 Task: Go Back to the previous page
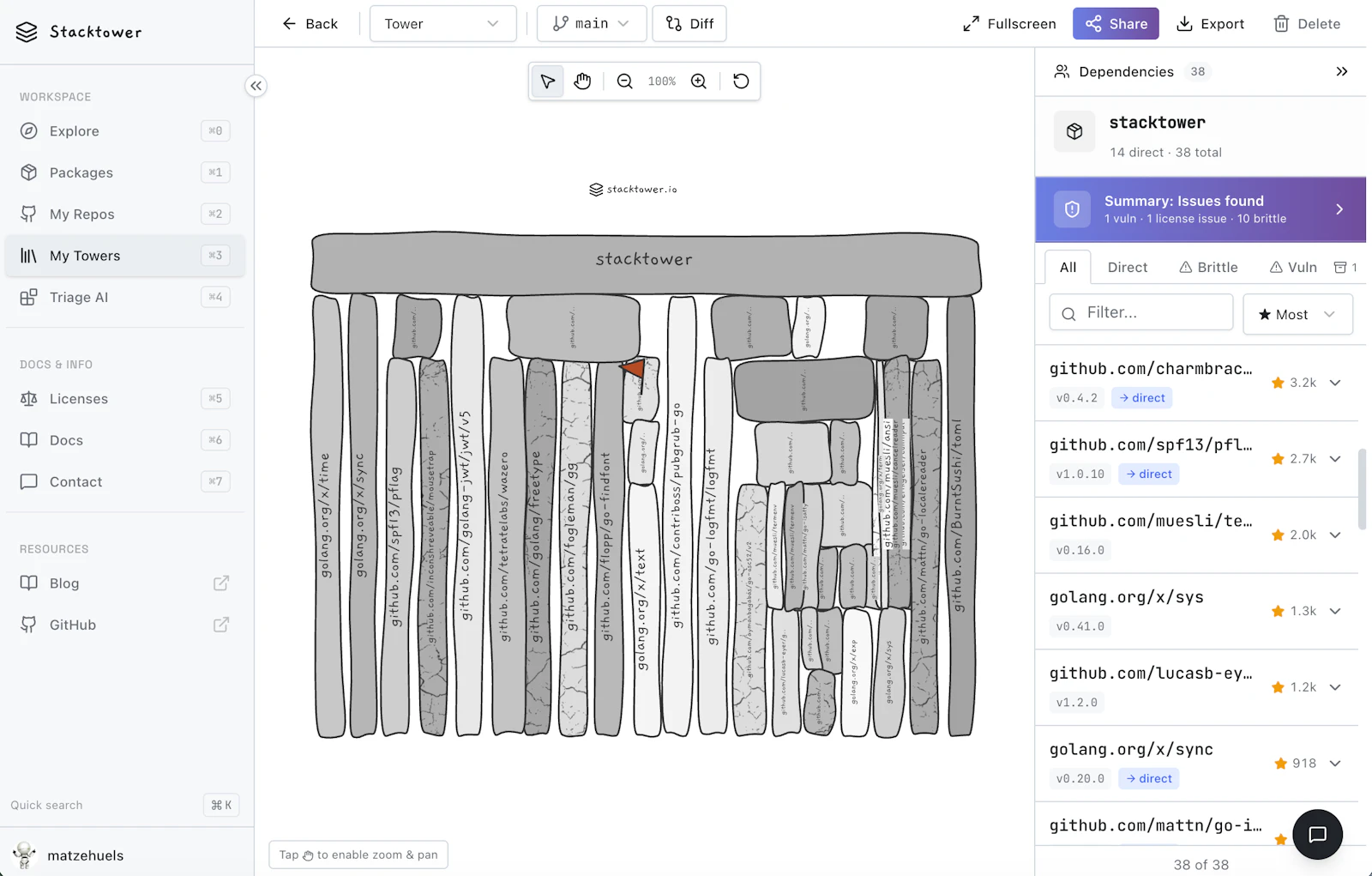(x=310, y=24)
